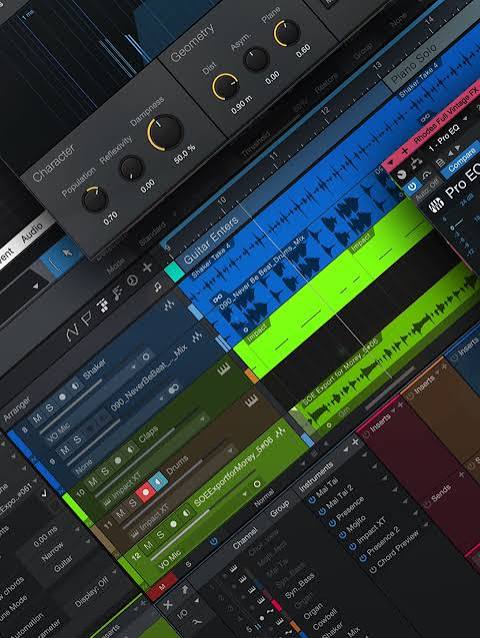Click the plus icon on the Inserts header
This screenshot has width=480, height=638.
(x=400, y=404)
